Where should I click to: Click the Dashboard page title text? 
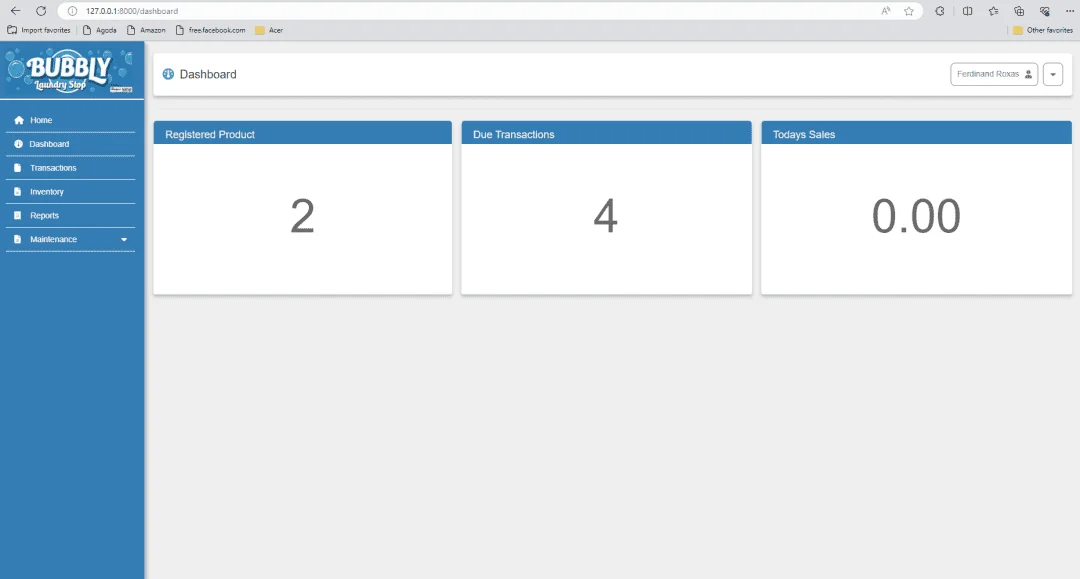(208, 74)
